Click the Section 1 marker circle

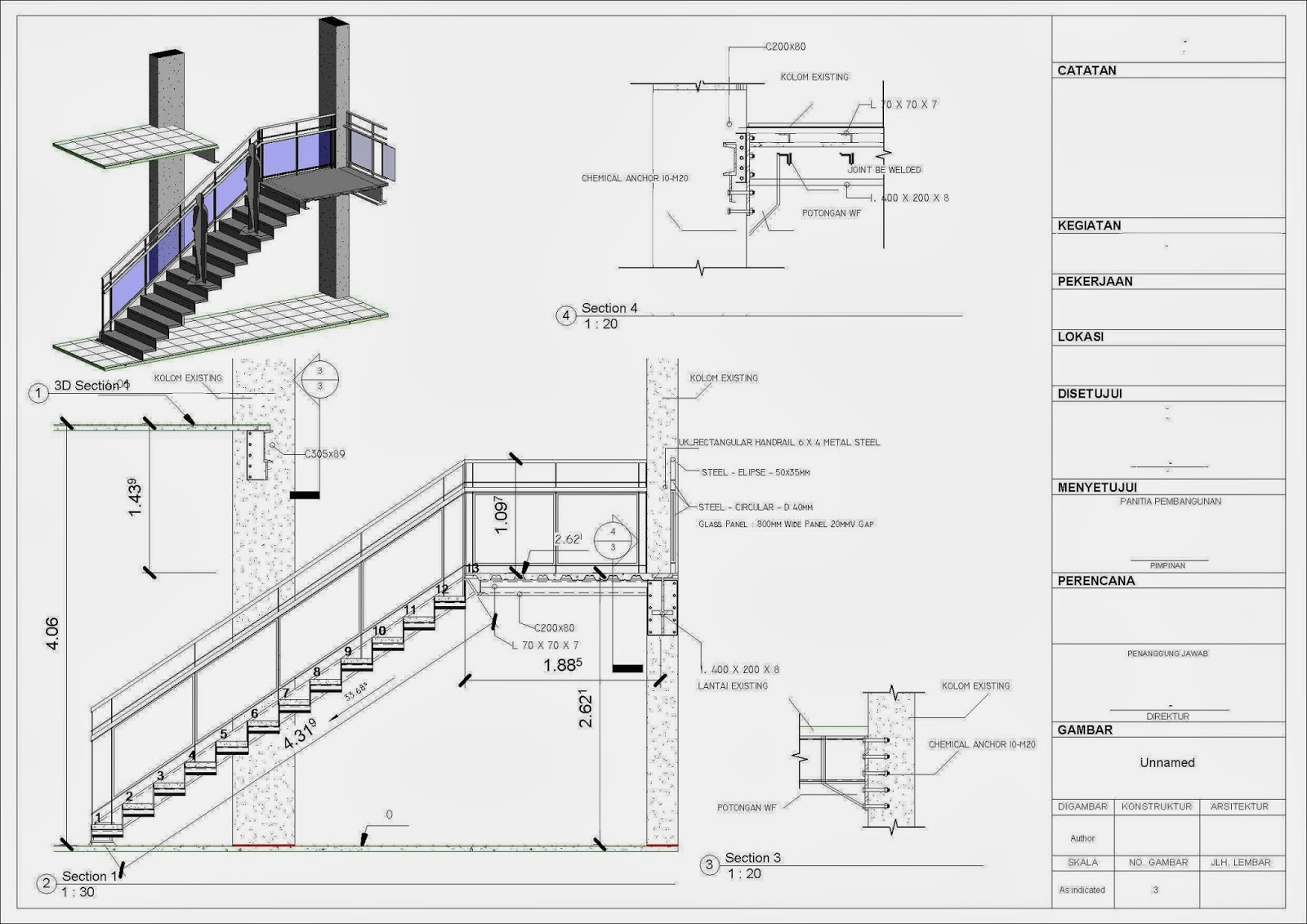45,883
